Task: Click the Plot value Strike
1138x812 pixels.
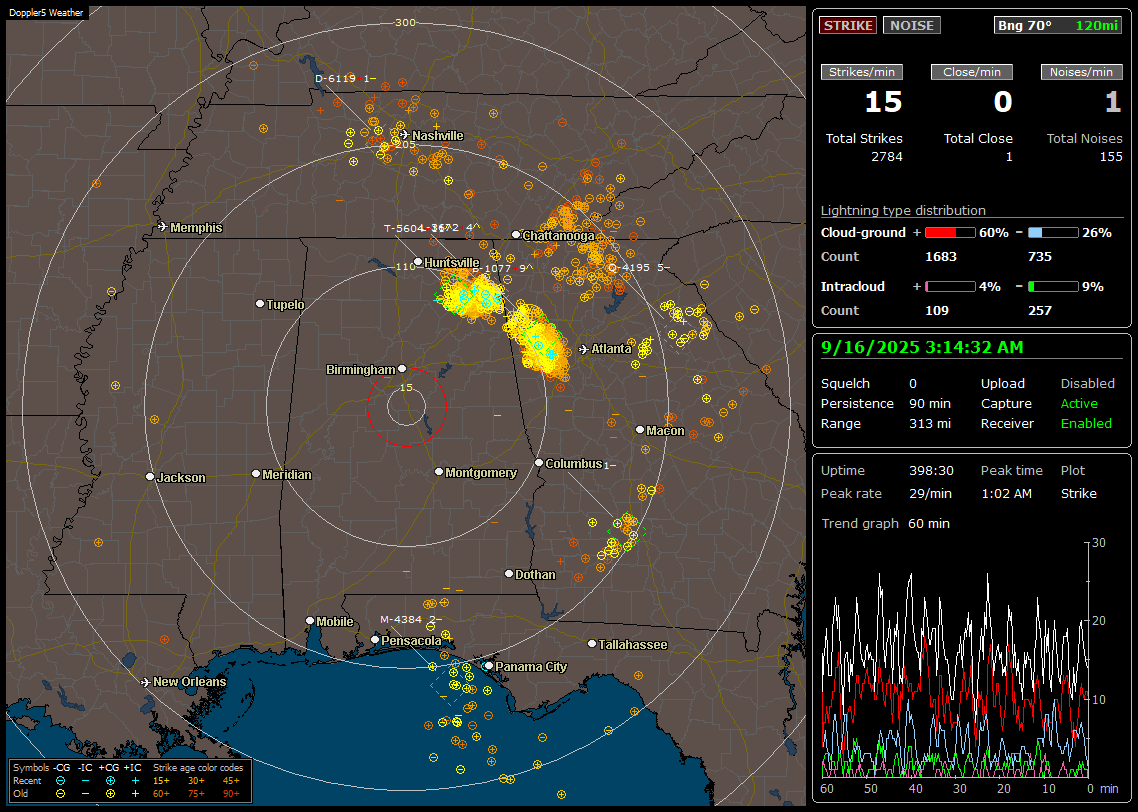Action: pyautogui.click(x=1078, y=493)
